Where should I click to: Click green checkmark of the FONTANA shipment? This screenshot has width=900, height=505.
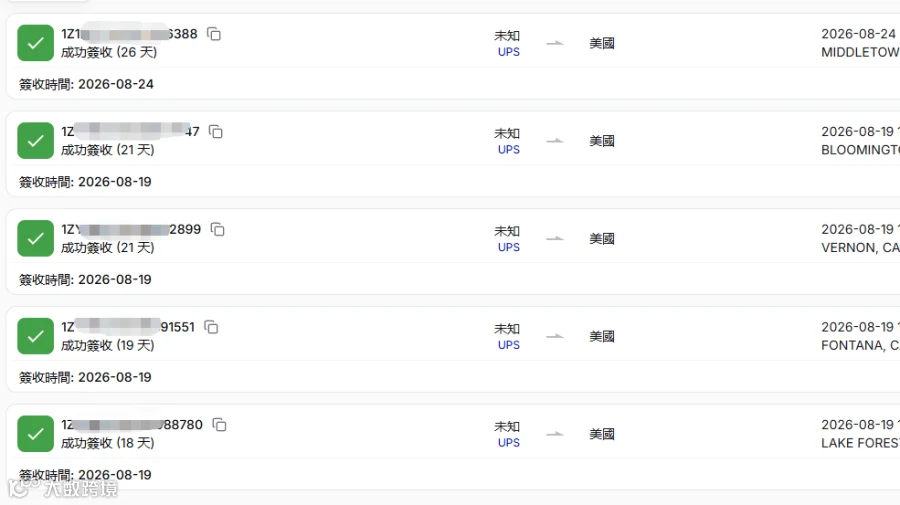pos(36,336)
